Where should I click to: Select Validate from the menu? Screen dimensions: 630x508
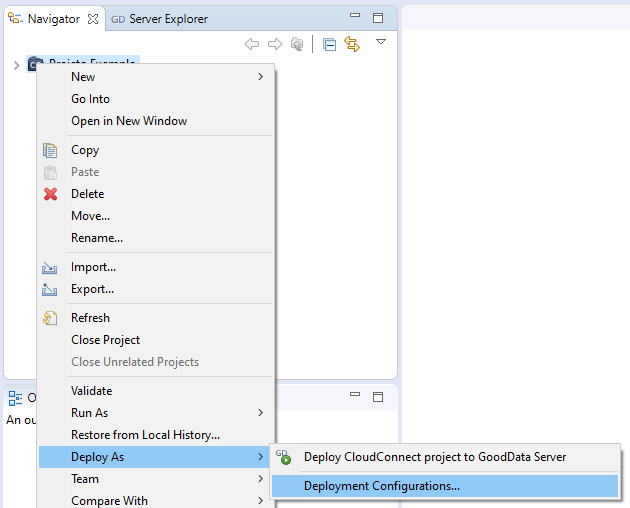157,391
